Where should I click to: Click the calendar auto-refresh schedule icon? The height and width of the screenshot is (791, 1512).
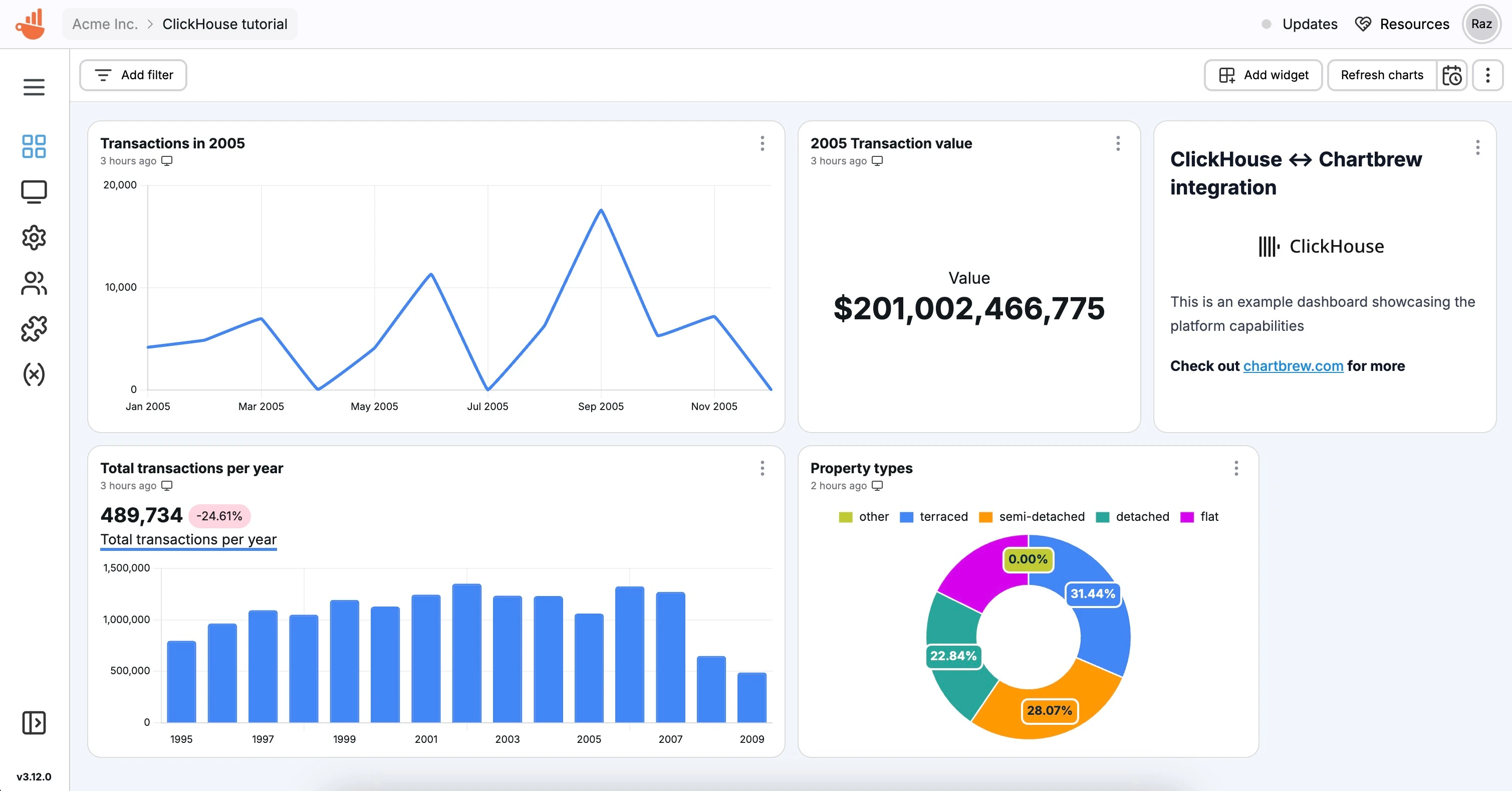coord(1452,75)
